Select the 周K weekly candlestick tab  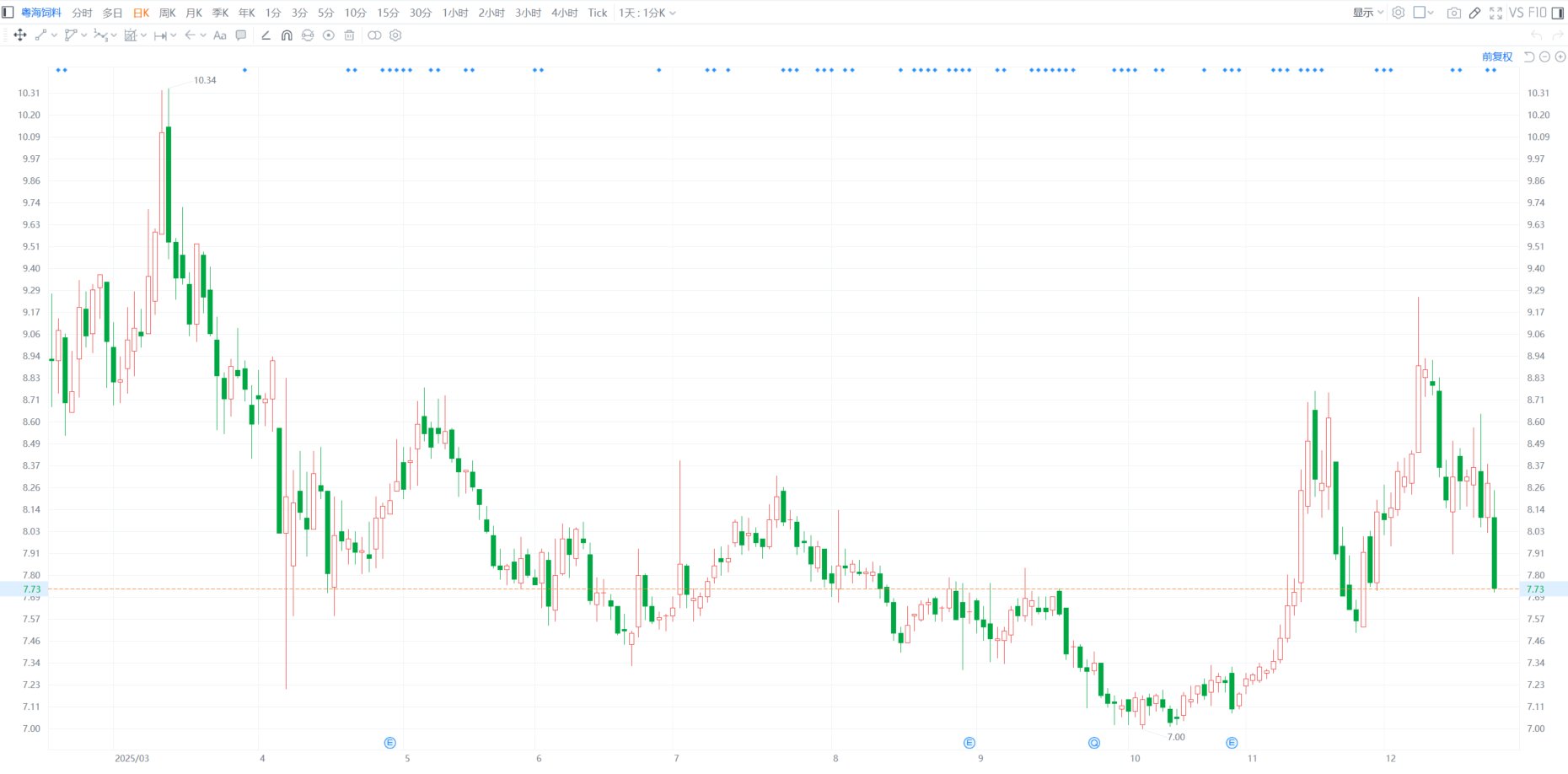(167, 13)
